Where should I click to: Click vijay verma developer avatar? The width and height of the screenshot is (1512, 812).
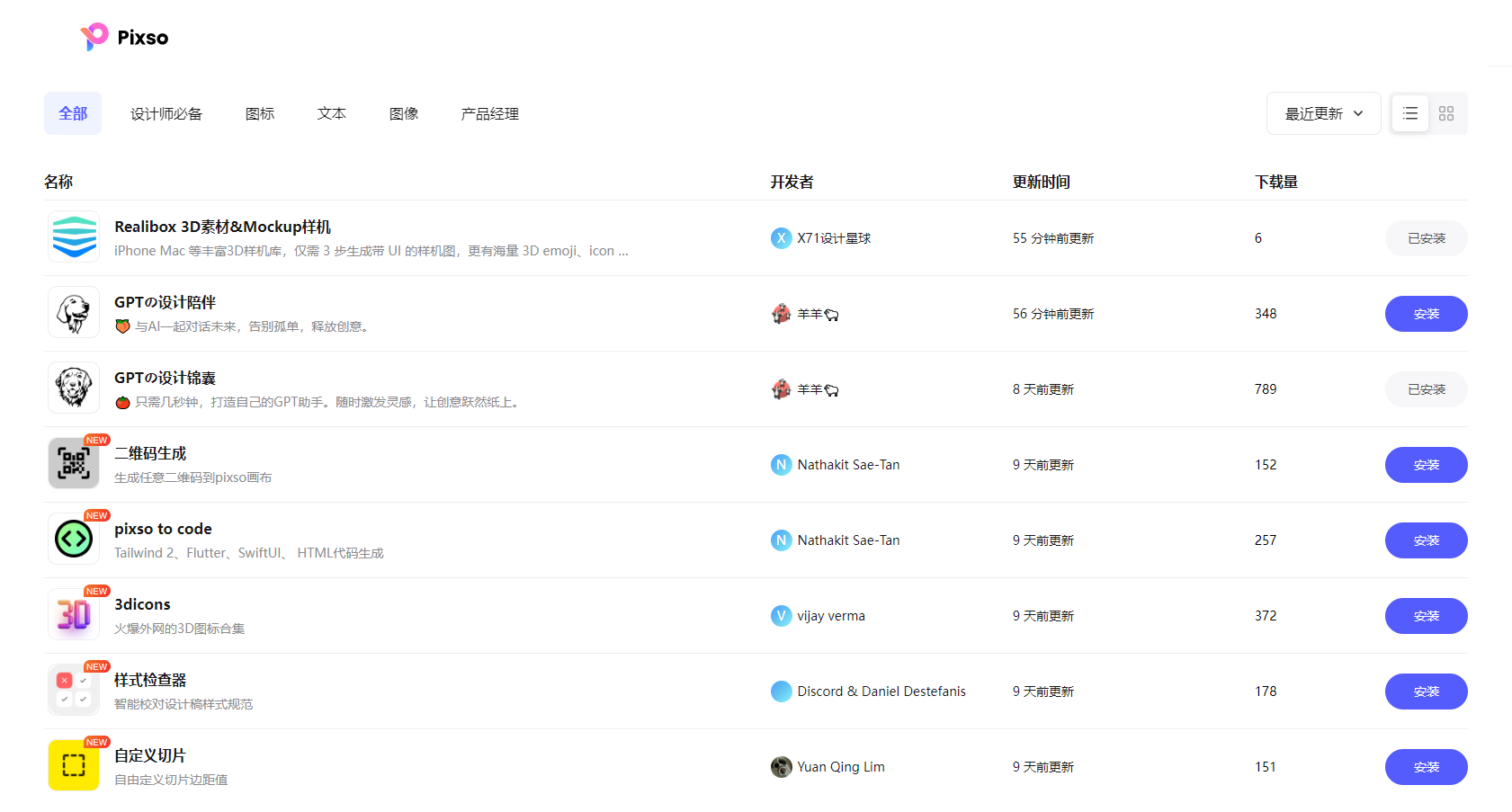coord(782,616)
